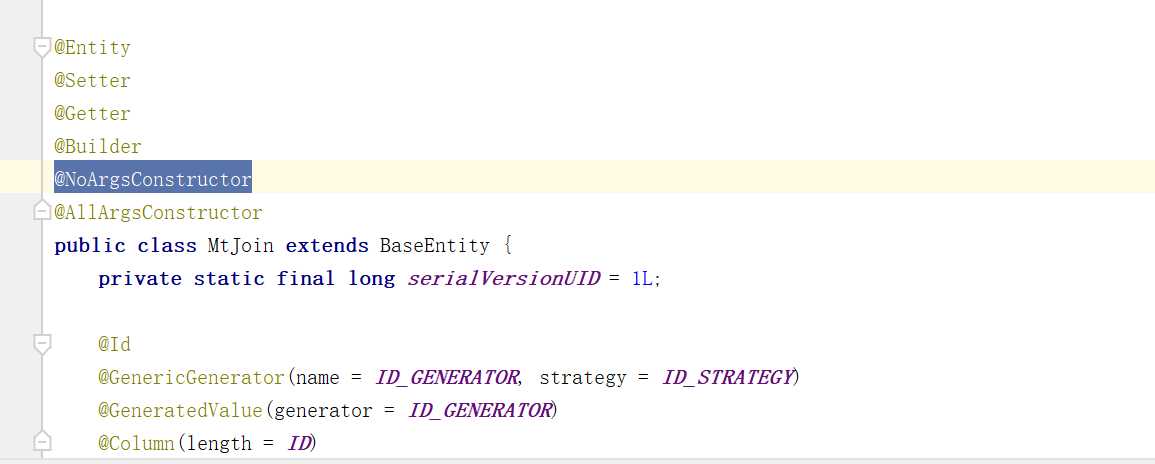Image resolution: width=1155 pixels, height=464 pixels.
Task: Click the @GenericGenerator annotation
Action: tap(191, 378)
